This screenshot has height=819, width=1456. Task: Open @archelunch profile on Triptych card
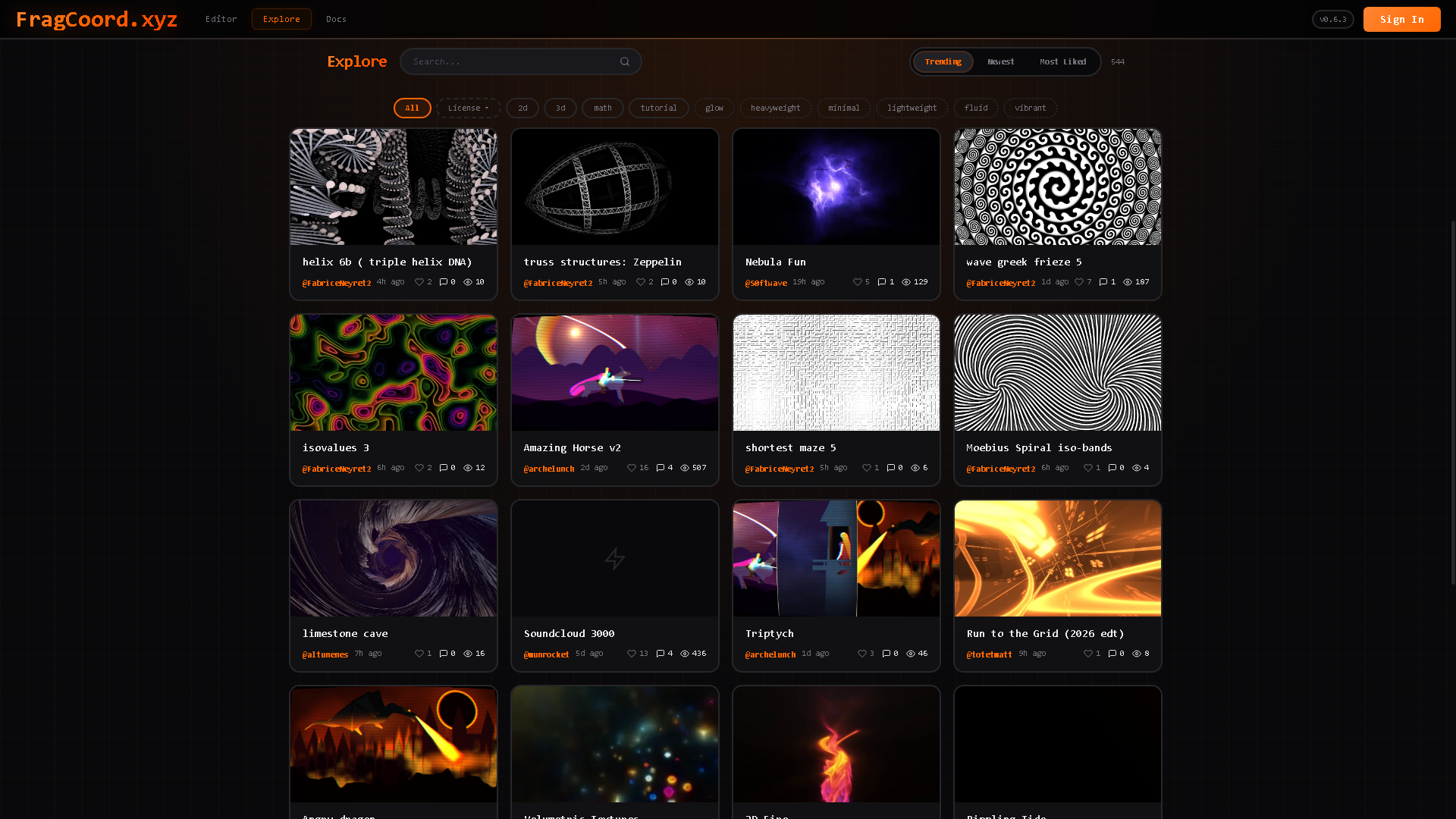[770, 654]
